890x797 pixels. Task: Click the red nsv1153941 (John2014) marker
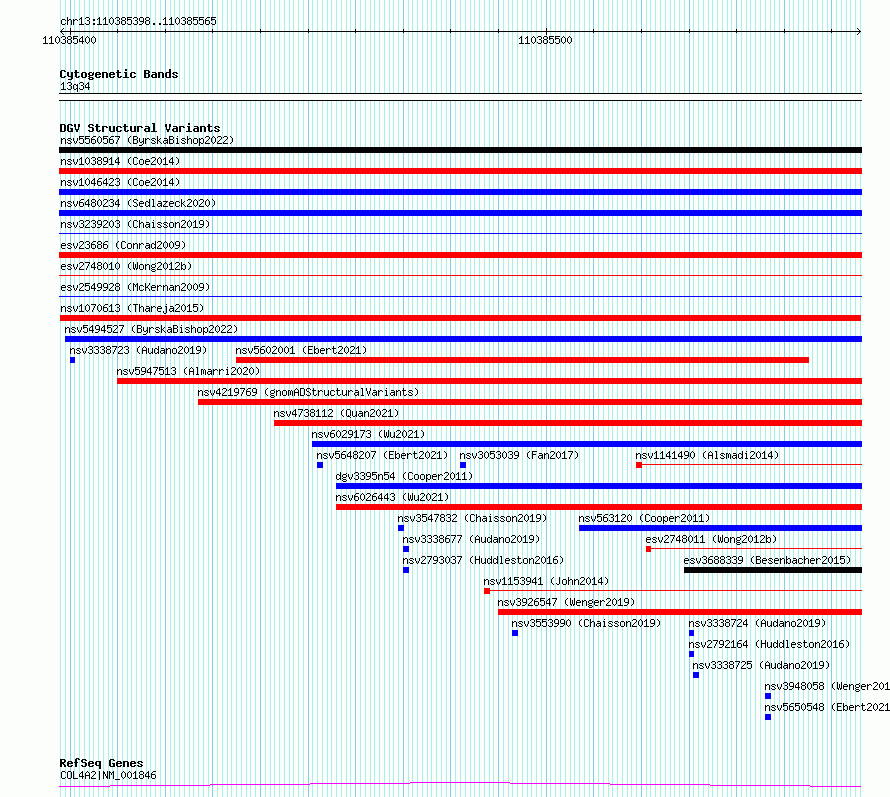pyautogui.click(x=487, y=591)
